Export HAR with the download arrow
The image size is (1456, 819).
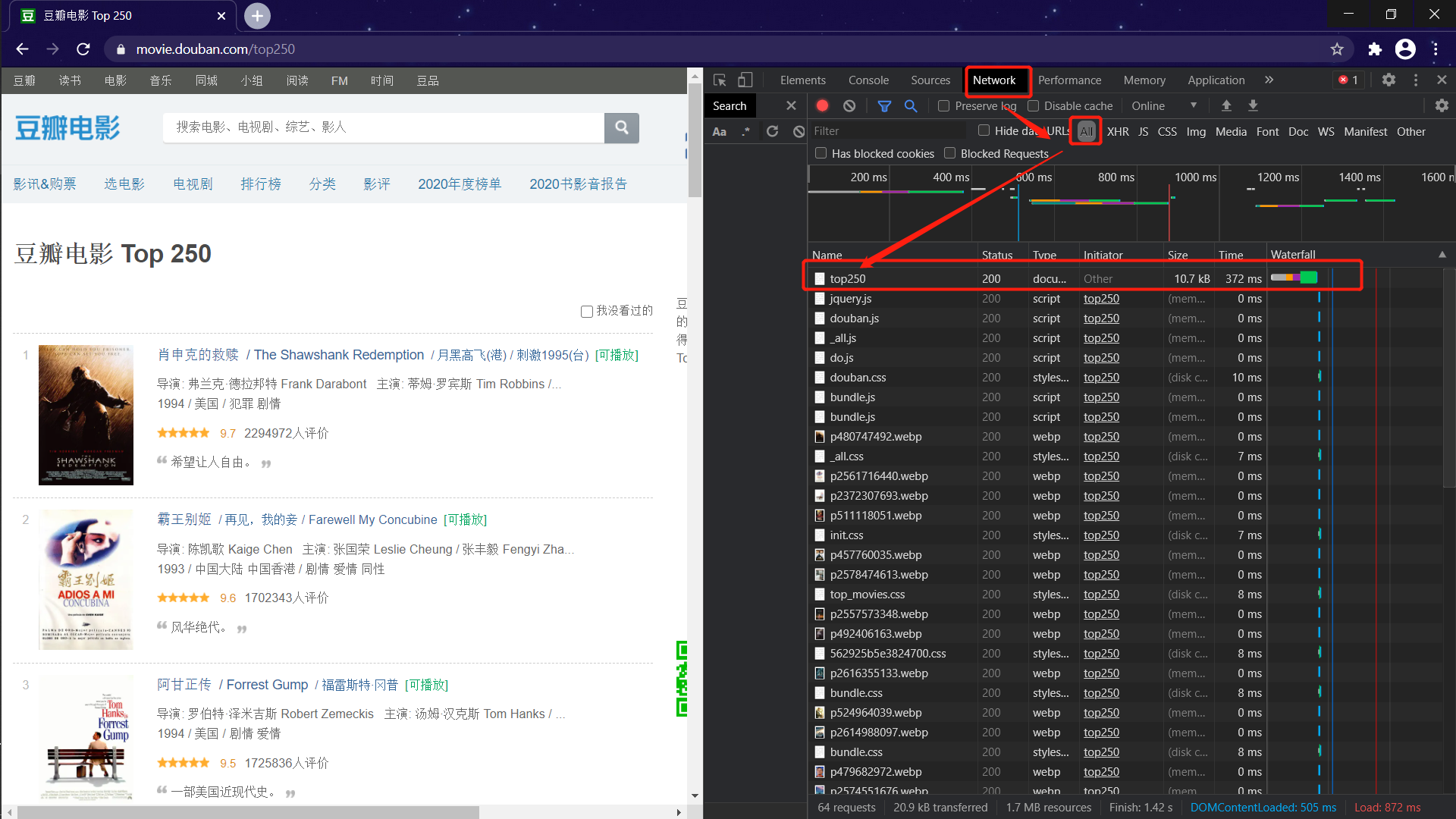point(1253,105)
